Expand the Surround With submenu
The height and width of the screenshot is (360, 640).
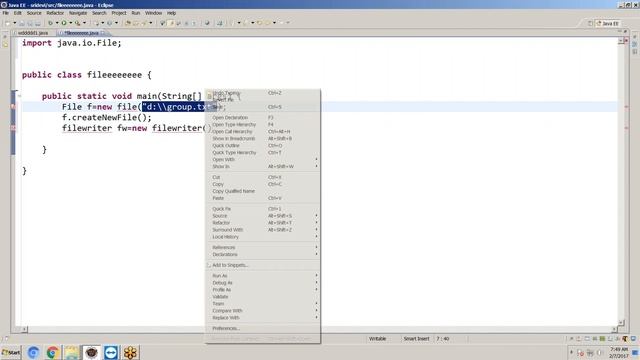(x=263, y=229)
